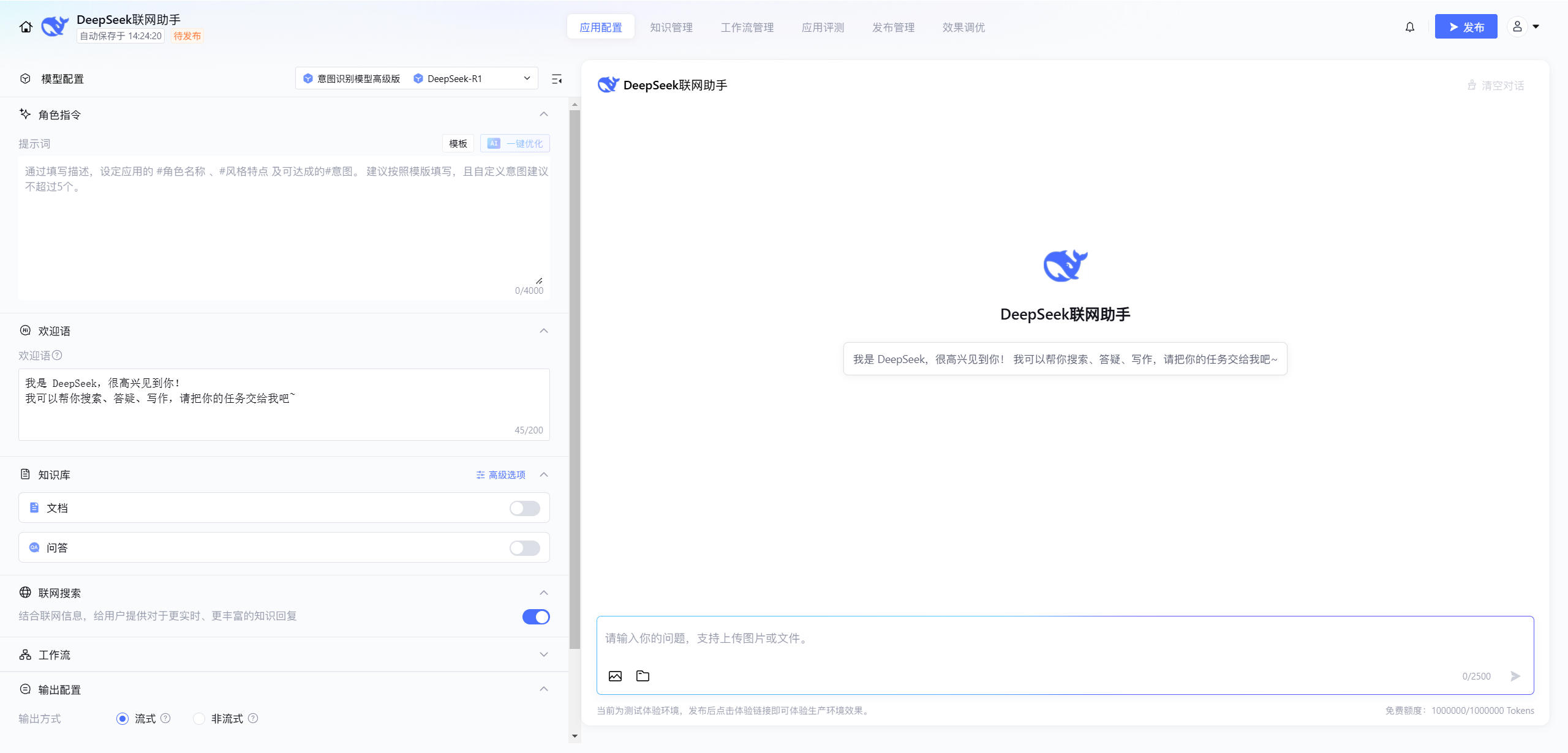
Task: Open notifications bell
Action: point(1410,27)
